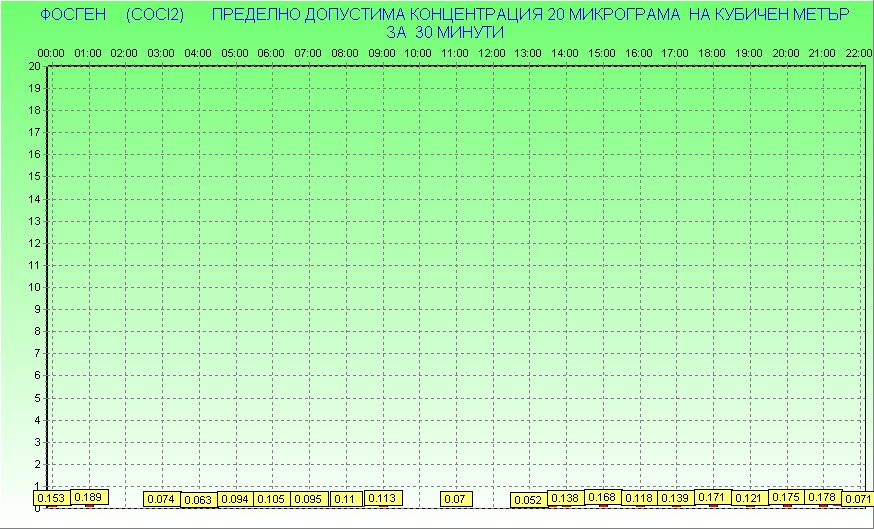
Task: Select the 0.052 data label
Action: [x=528, y=500]
